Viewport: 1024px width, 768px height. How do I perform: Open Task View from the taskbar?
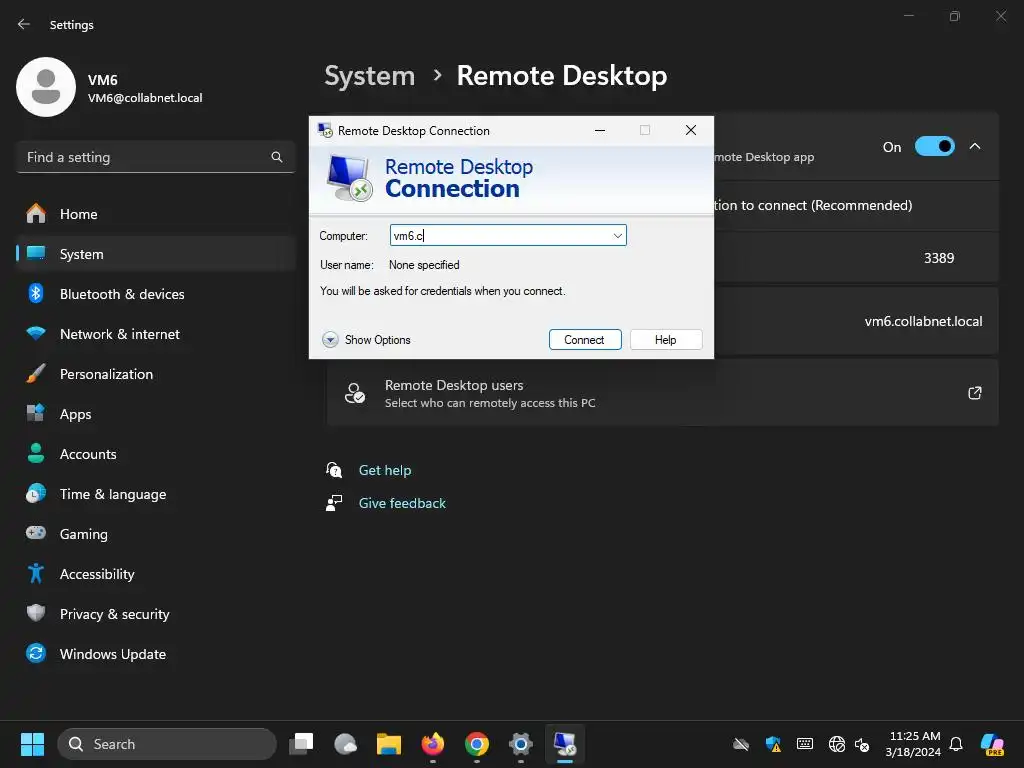click(x=301, y=744)
